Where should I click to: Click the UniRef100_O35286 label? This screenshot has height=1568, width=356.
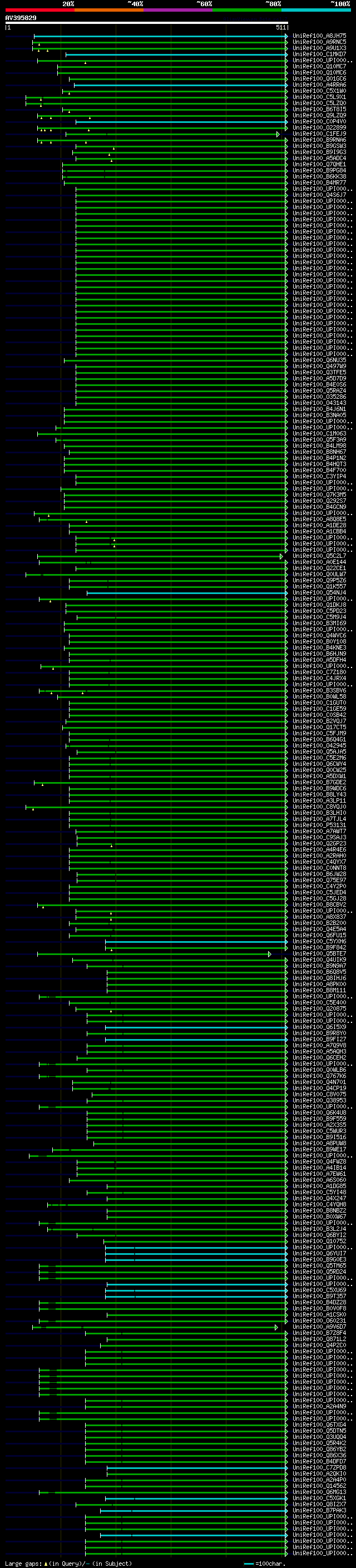point(319,397)
